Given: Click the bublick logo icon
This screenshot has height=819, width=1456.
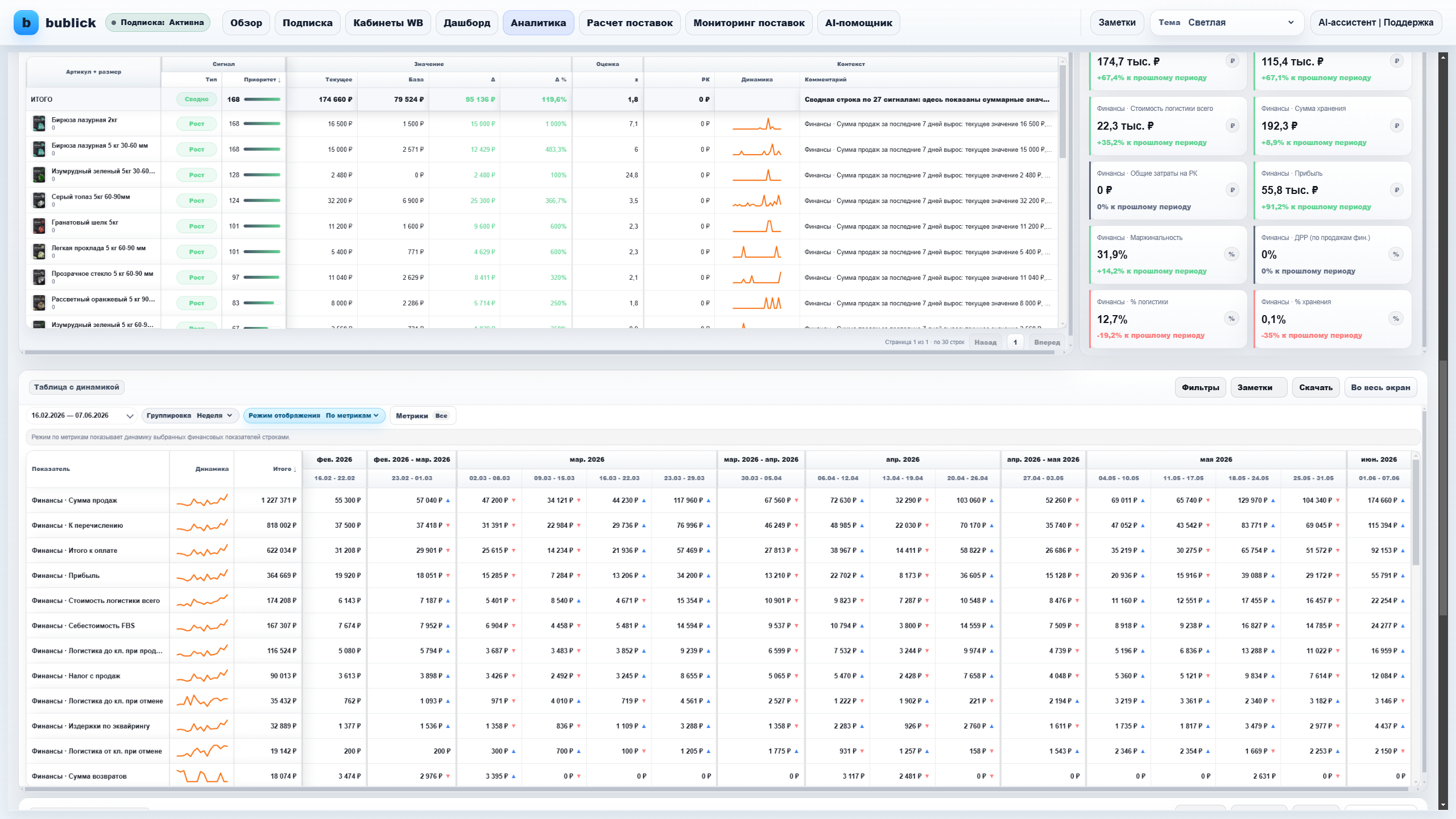Looking at the screenshot, I should pos(26,23).
